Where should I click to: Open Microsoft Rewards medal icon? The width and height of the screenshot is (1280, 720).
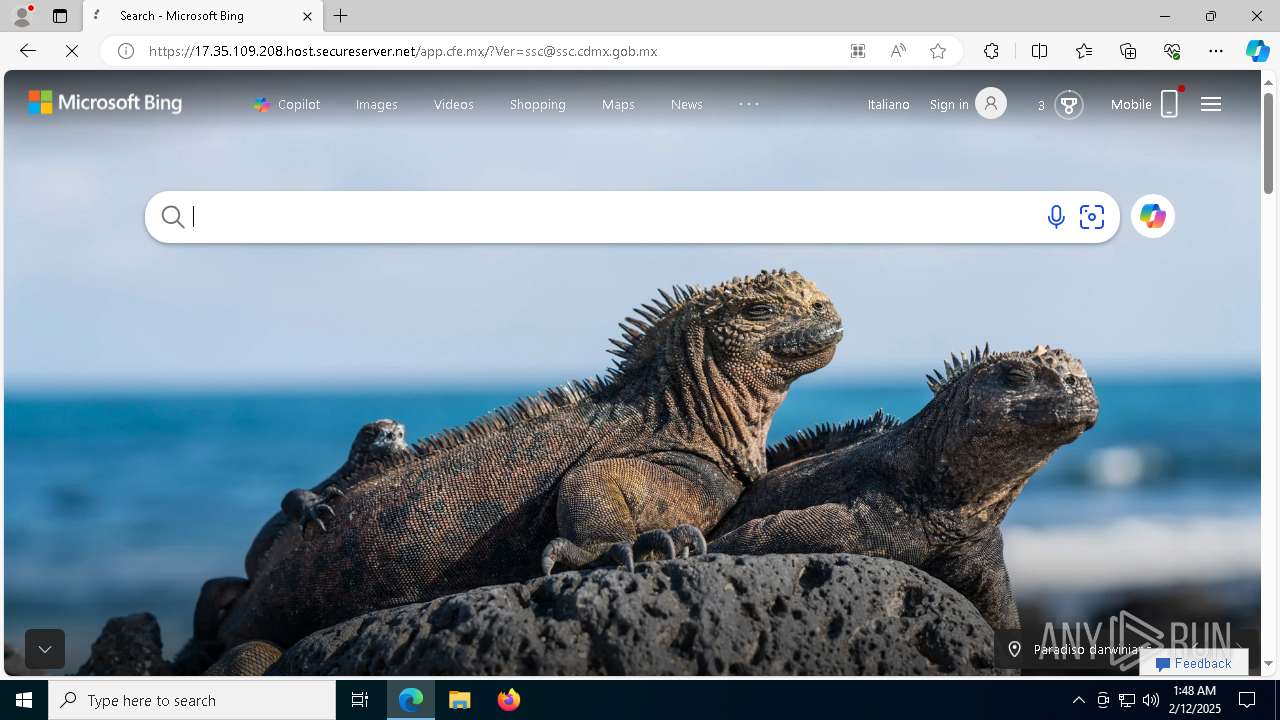1069,104
